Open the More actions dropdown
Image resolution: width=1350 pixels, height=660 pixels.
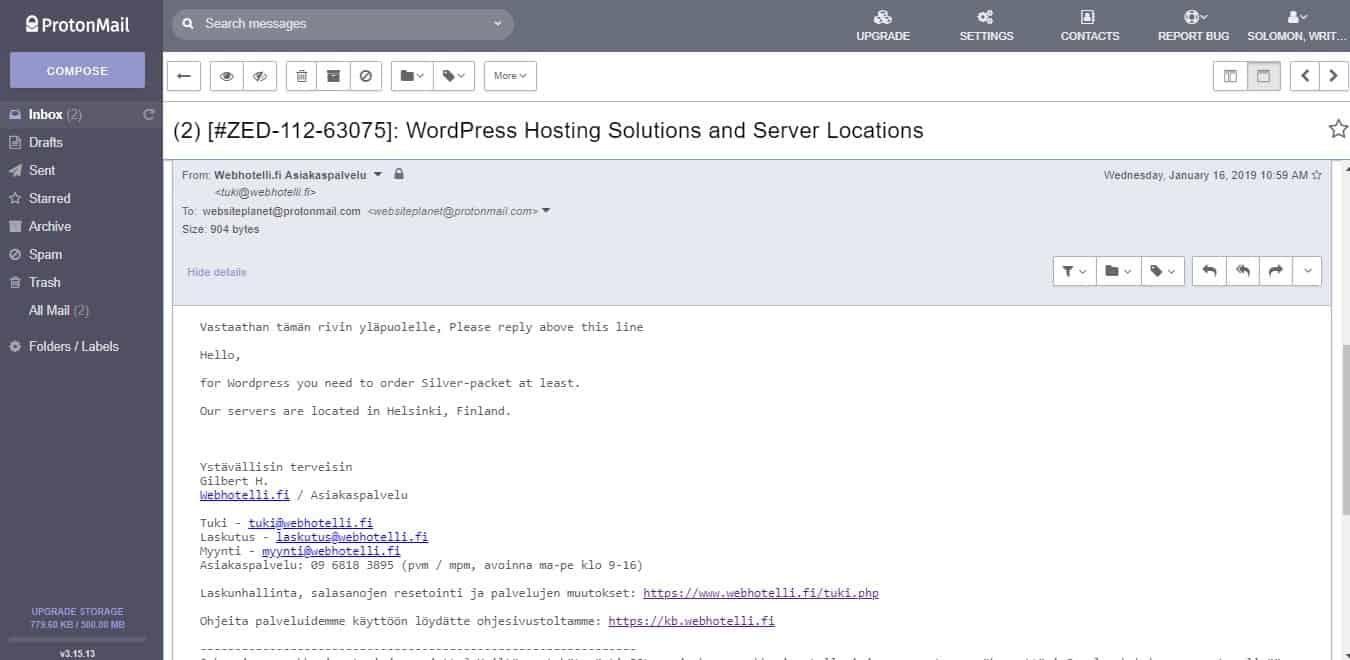(x=510, y=76)
